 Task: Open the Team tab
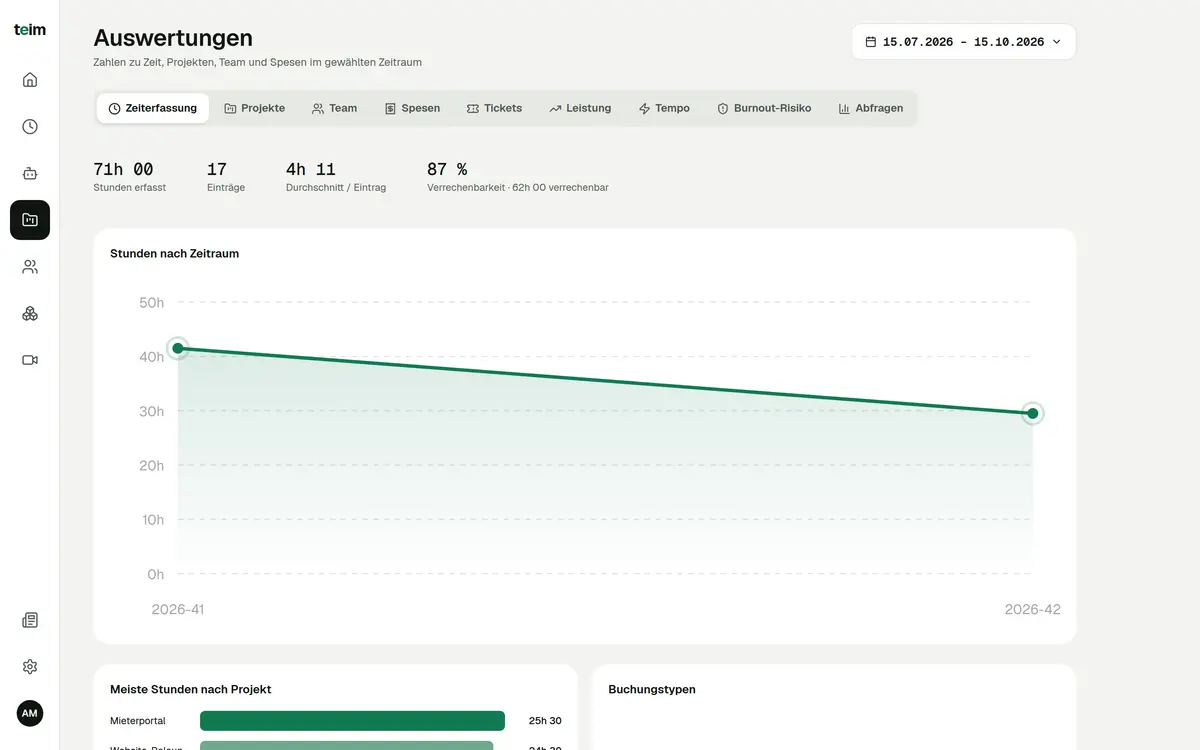click(x=334, y=108)
